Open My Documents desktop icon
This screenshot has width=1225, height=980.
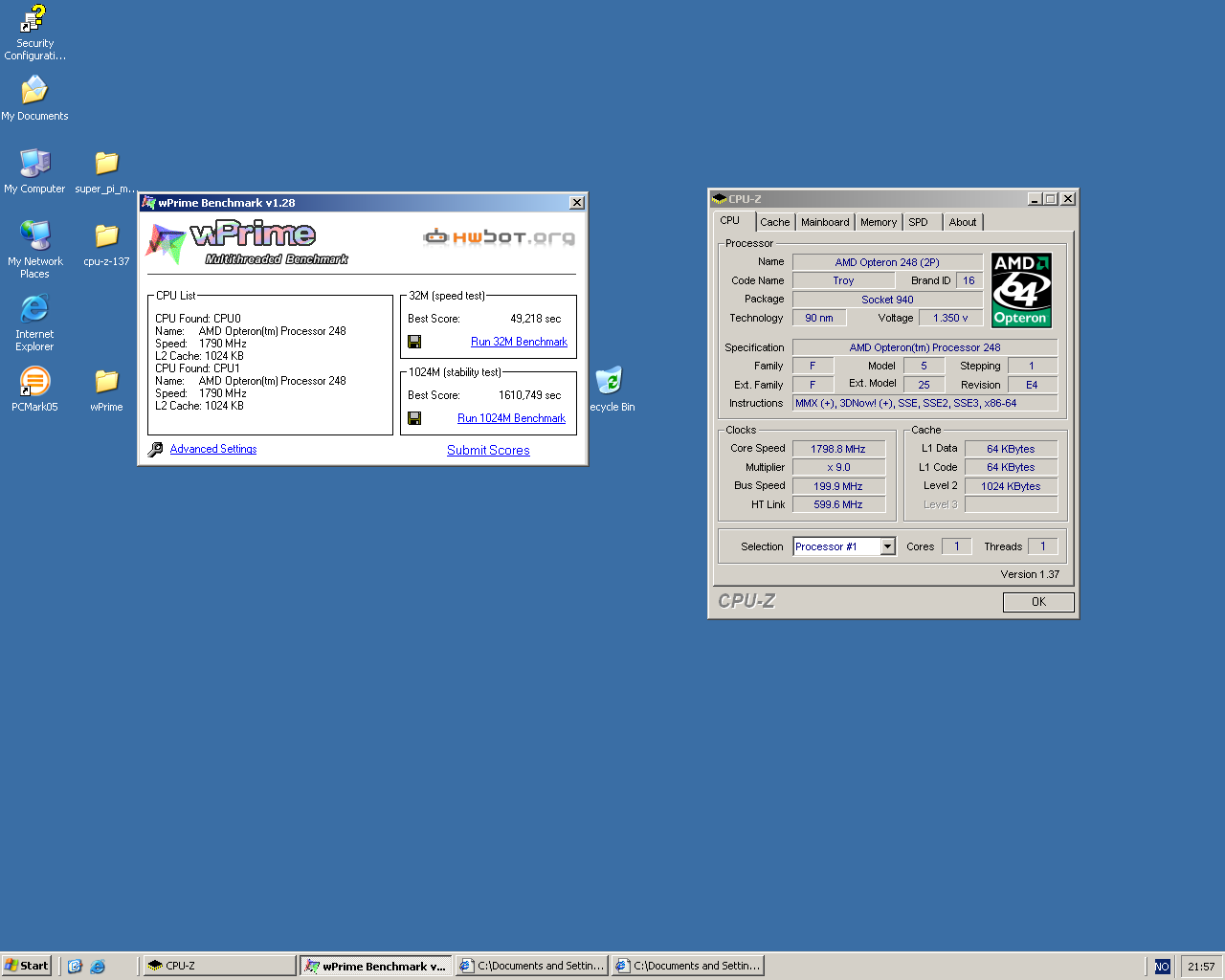[34, 99]
